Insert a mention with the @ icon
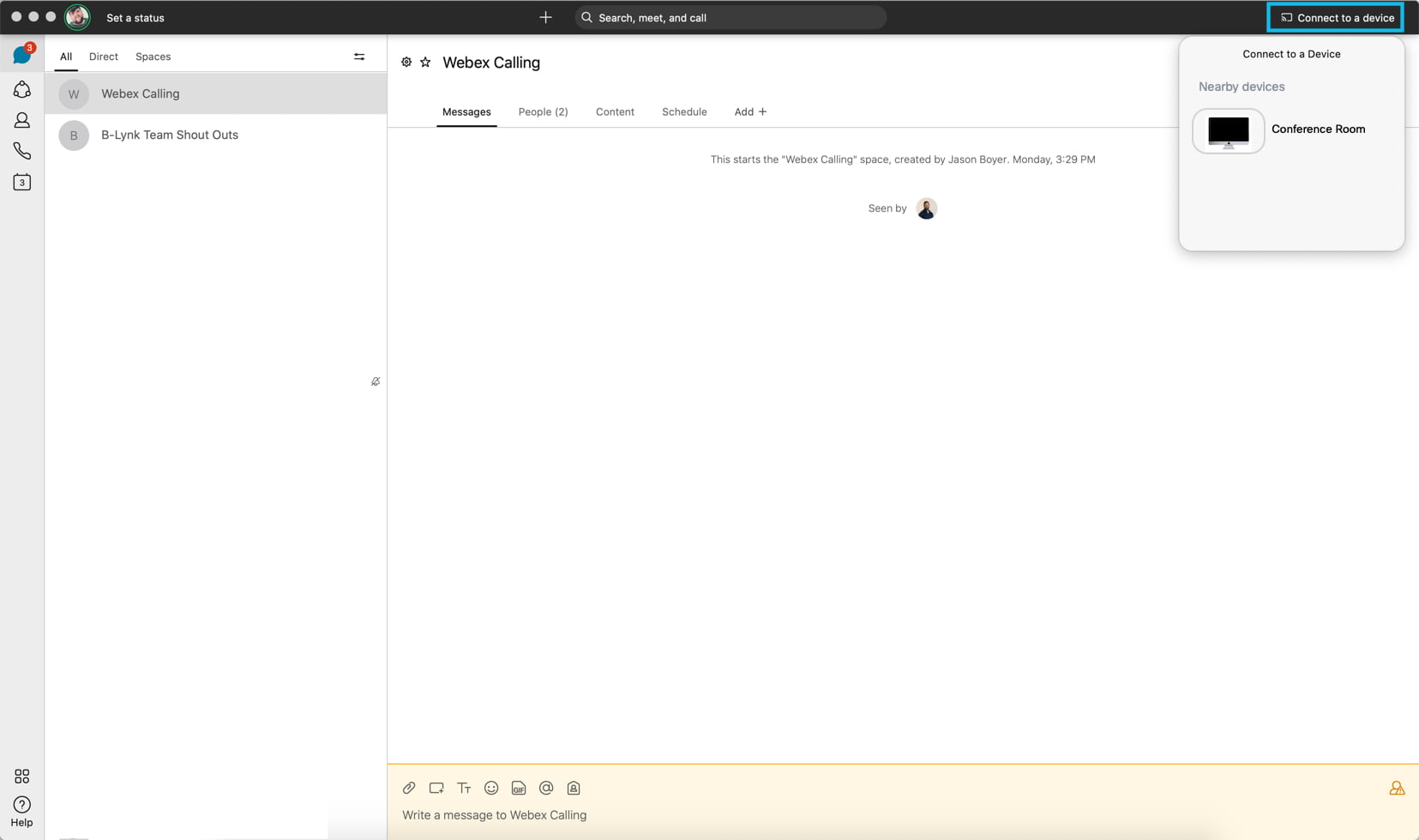This screenshot has width=1419, height=840. click(x=546, y=788)
